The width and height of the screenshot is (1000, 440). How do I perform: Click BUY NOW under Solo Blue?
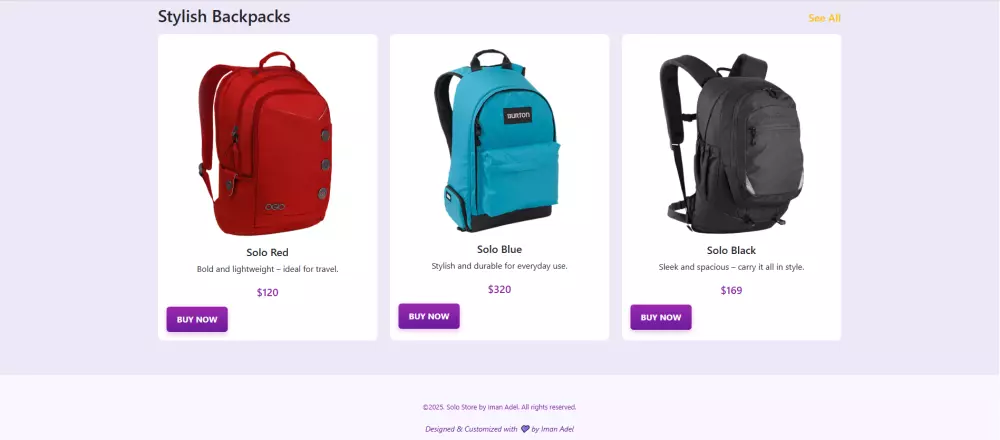point(429,316)
